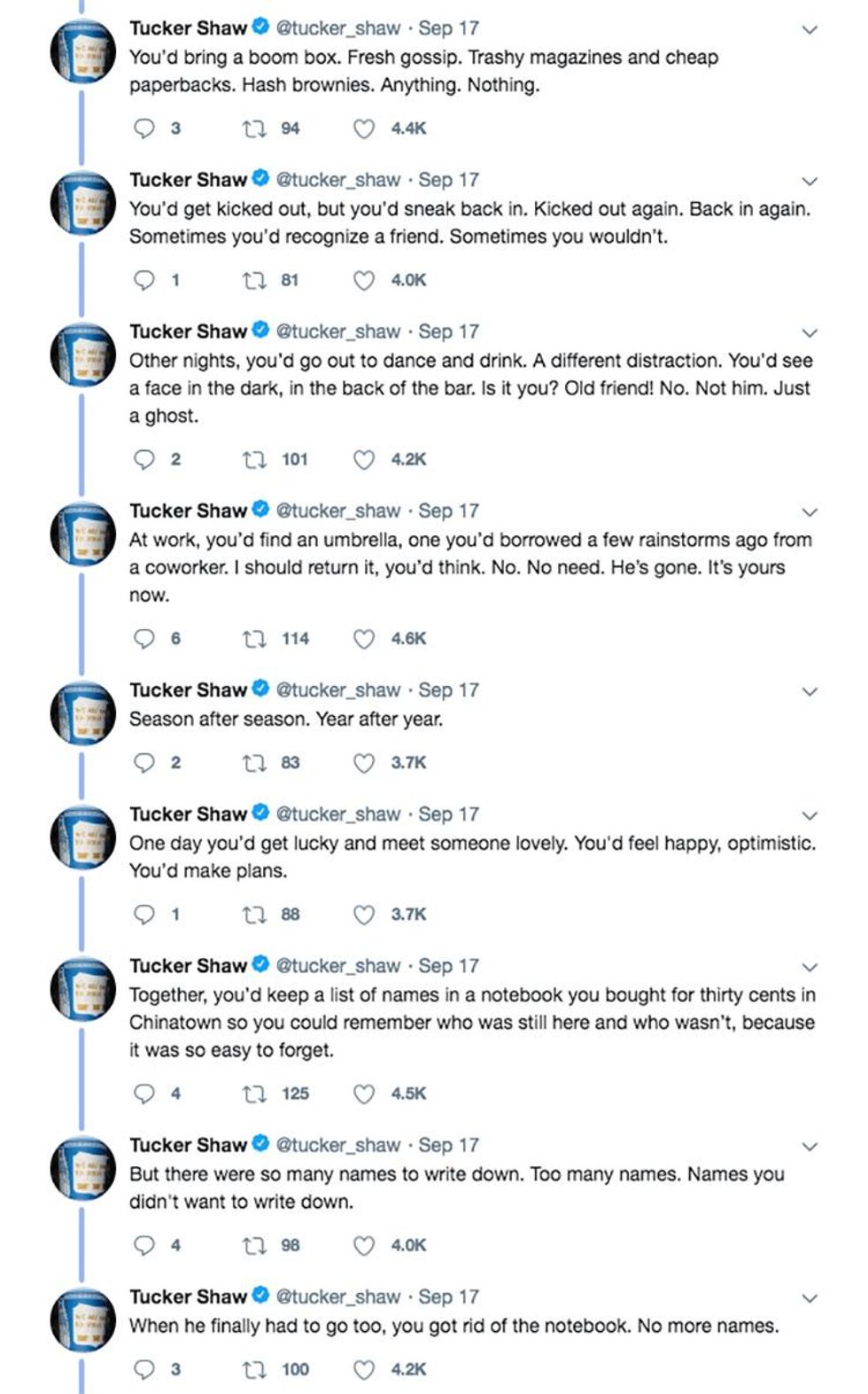The height and width of the screenshot is (1394, 868).
Task: Like the 'Too many names' tweet
Action: (364, 1245)
